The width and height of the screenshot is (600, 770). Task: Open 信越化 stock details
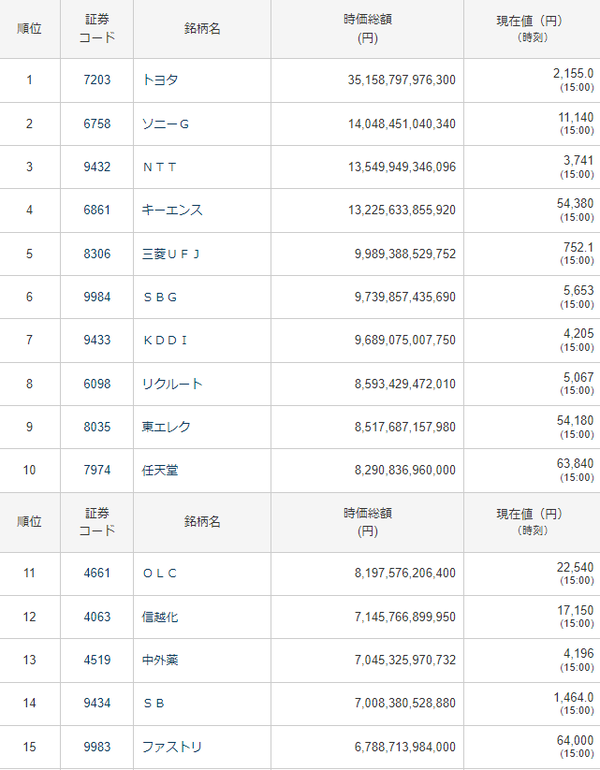tap(160, 617)
